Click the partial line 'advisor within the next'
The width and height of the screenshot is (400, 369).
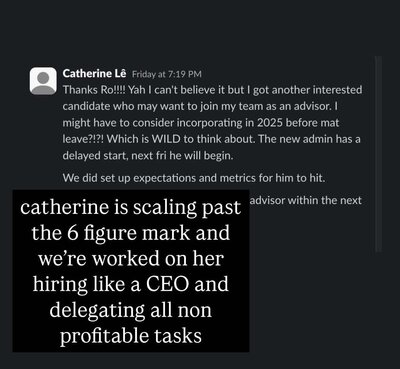point(306,200)
